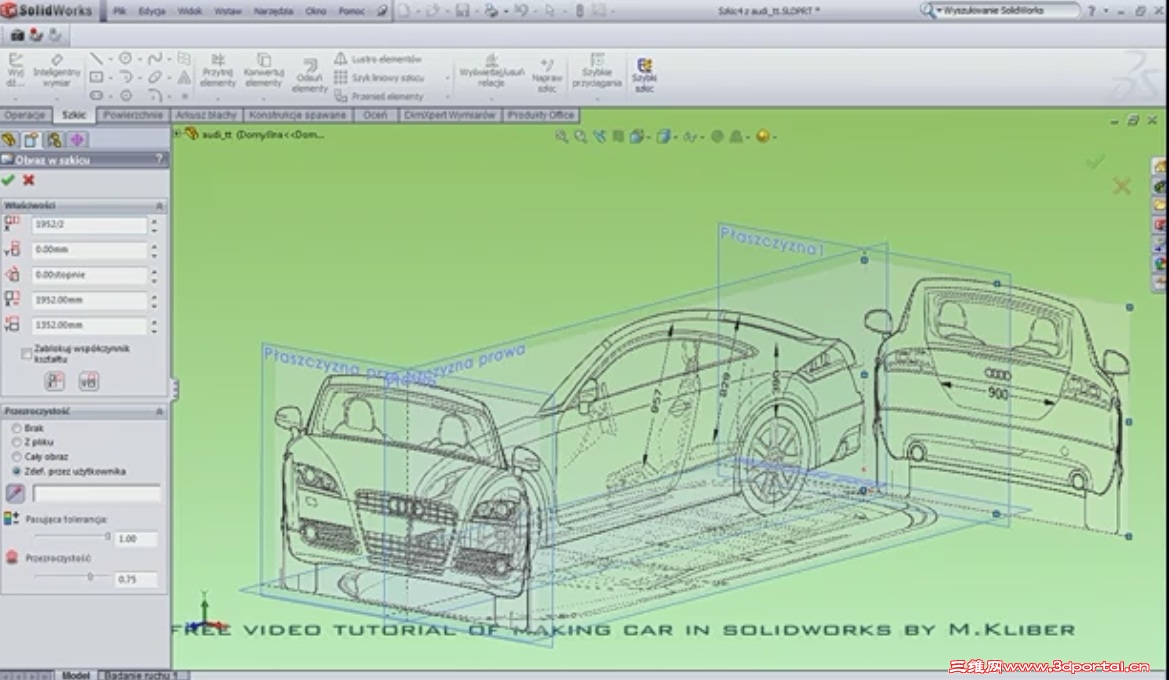Click Lustro elementów mirror tool
The height and width of the screenshot is (680, 1169).
[x=378, y=59]
